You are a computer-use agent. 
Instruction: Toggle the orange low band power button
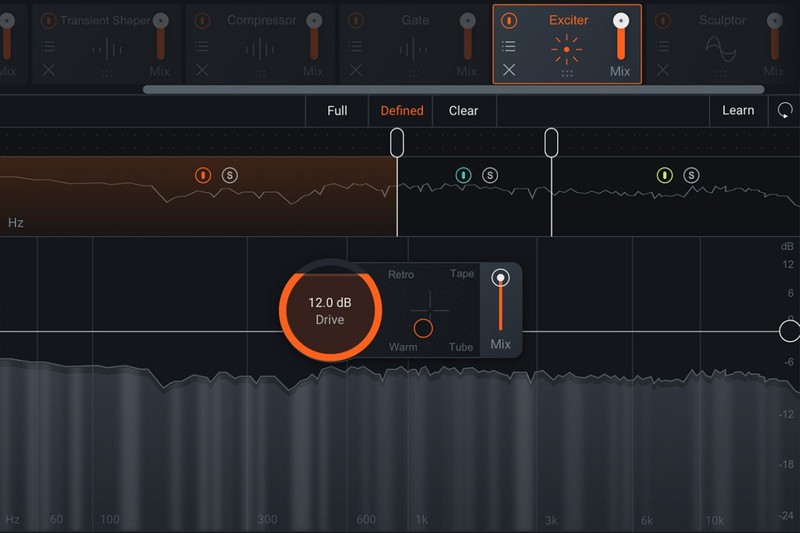coord(203,175)
